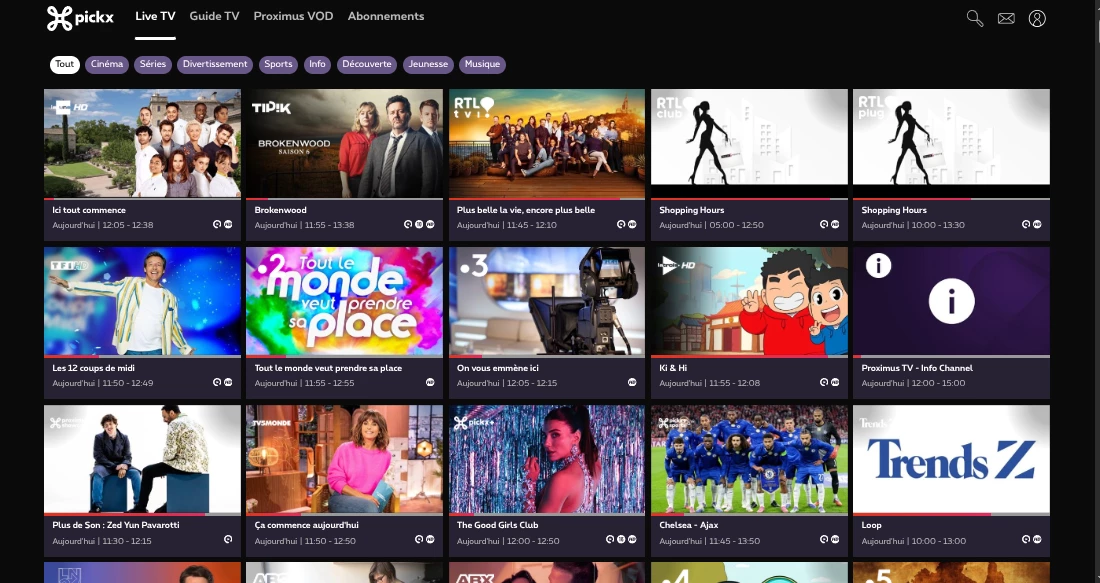Click Loop progress bar
The width and height of the screenshot is (1100, 583).
pos(951,514)
